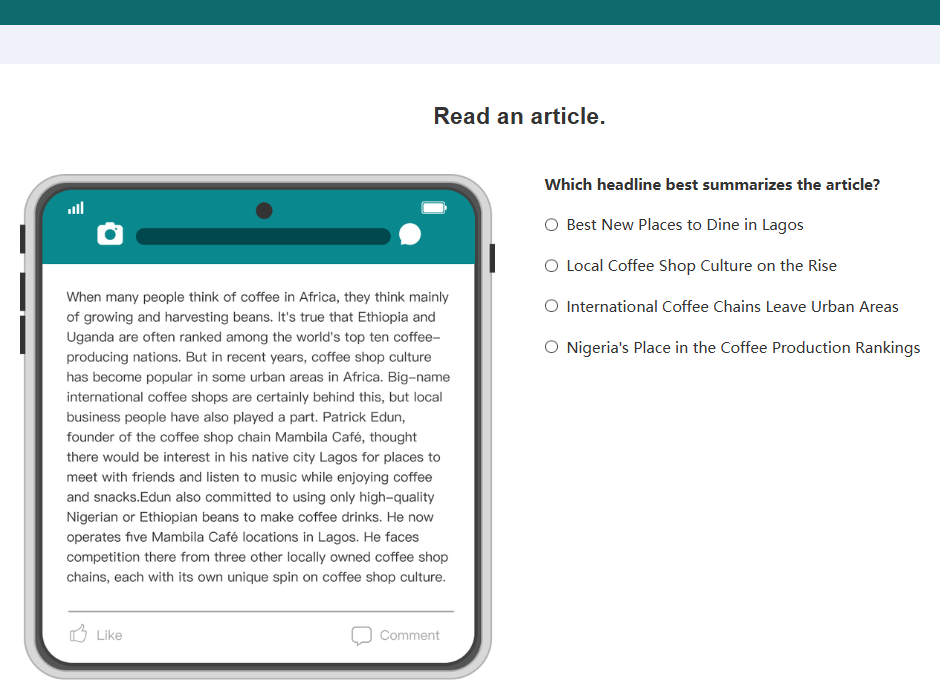Click the thumbs-up Like icon
This screenshot has width=940, height=696.
pos(79,634)
